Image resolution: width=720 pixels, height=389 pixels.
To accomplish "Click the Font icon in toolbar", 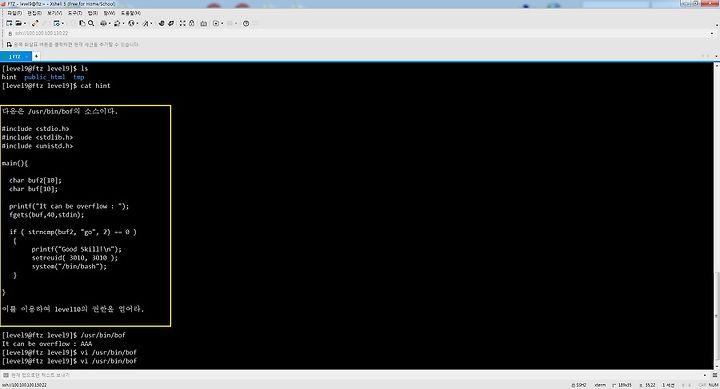I will point(146,23).
